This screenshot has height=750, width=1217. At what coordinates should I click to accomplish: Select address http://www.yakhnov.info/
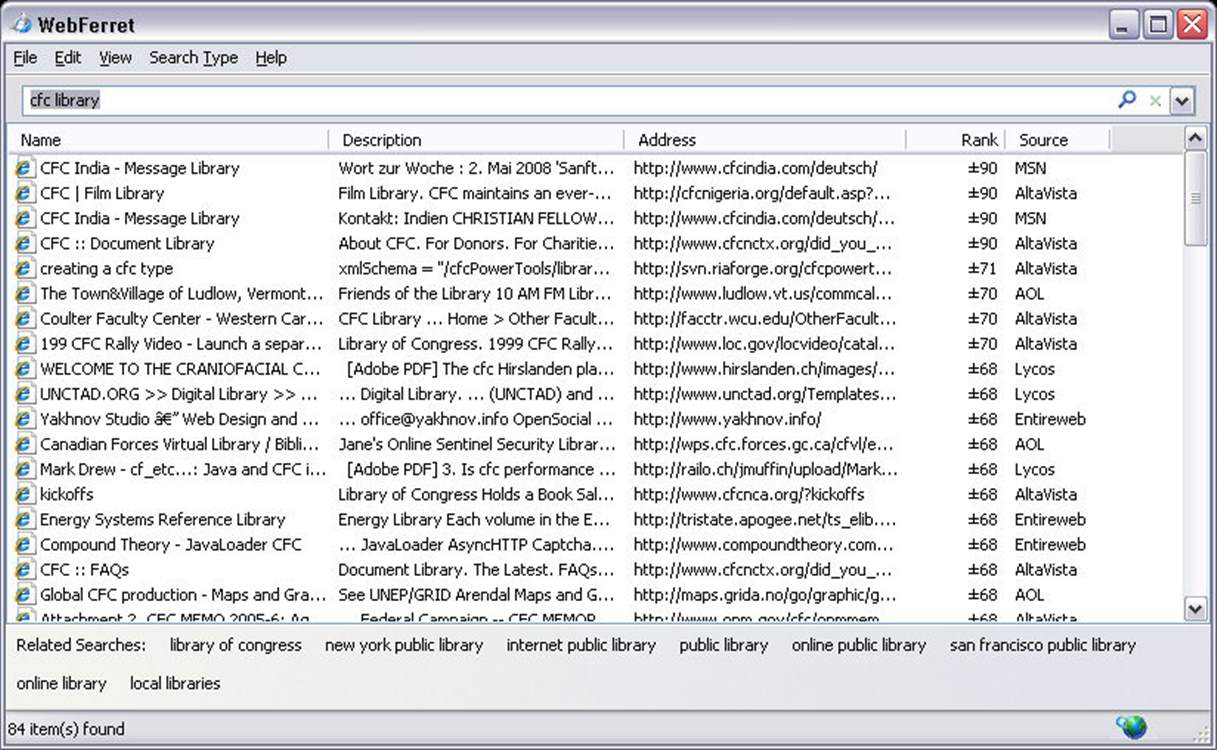pos(727,419)
